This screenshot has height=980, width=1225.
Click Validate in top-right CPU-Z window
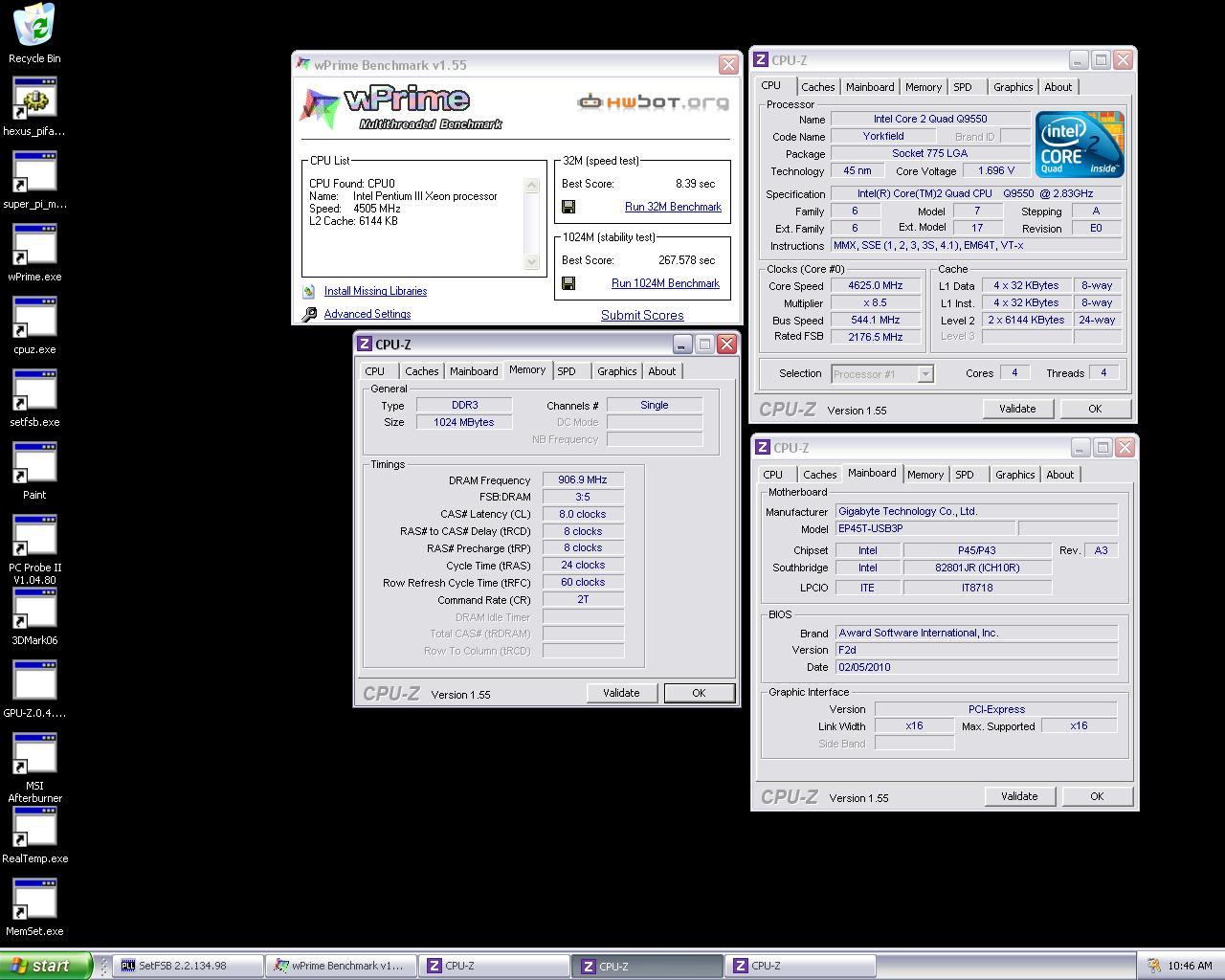click(1017, 409)
